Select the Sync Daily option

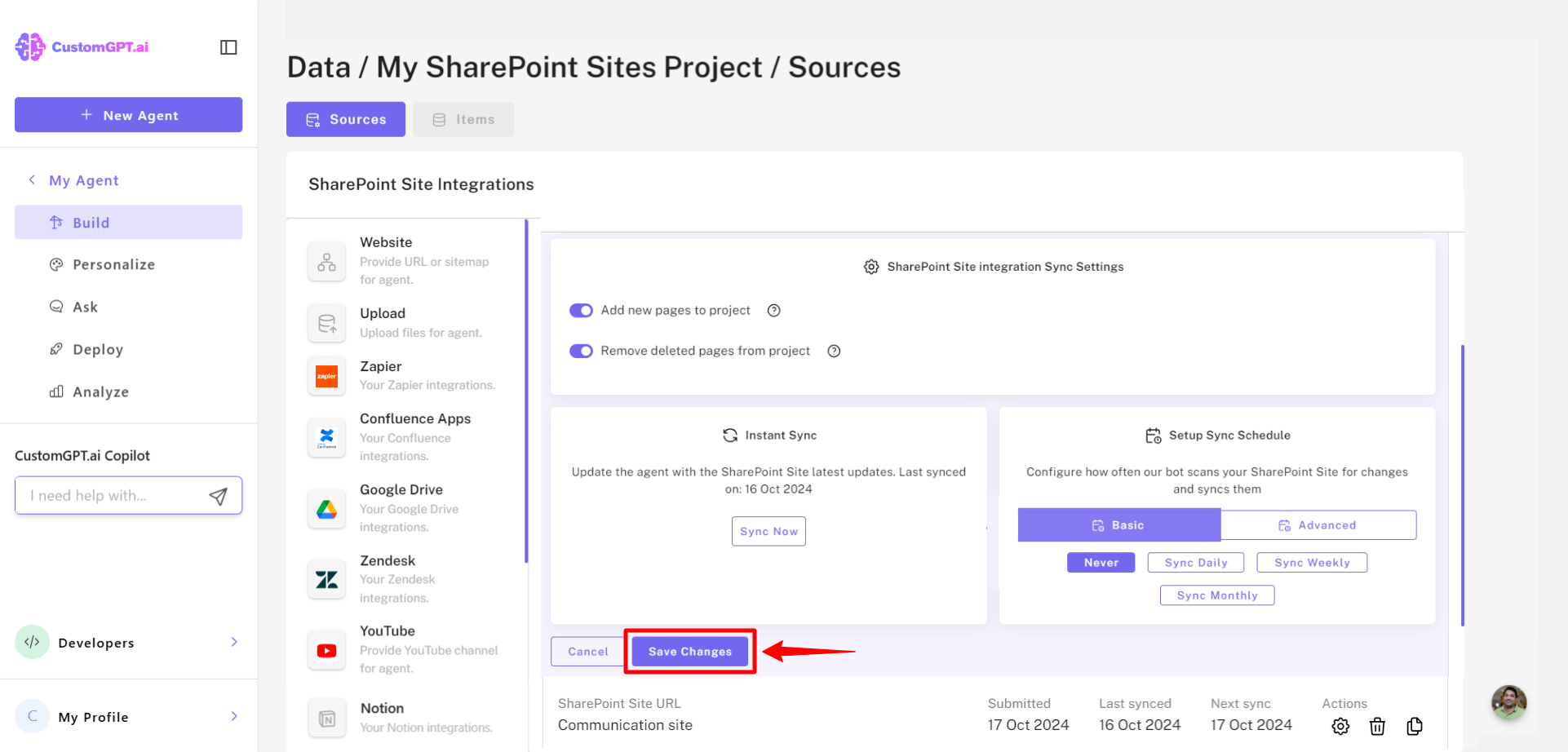pos(1196,562)
